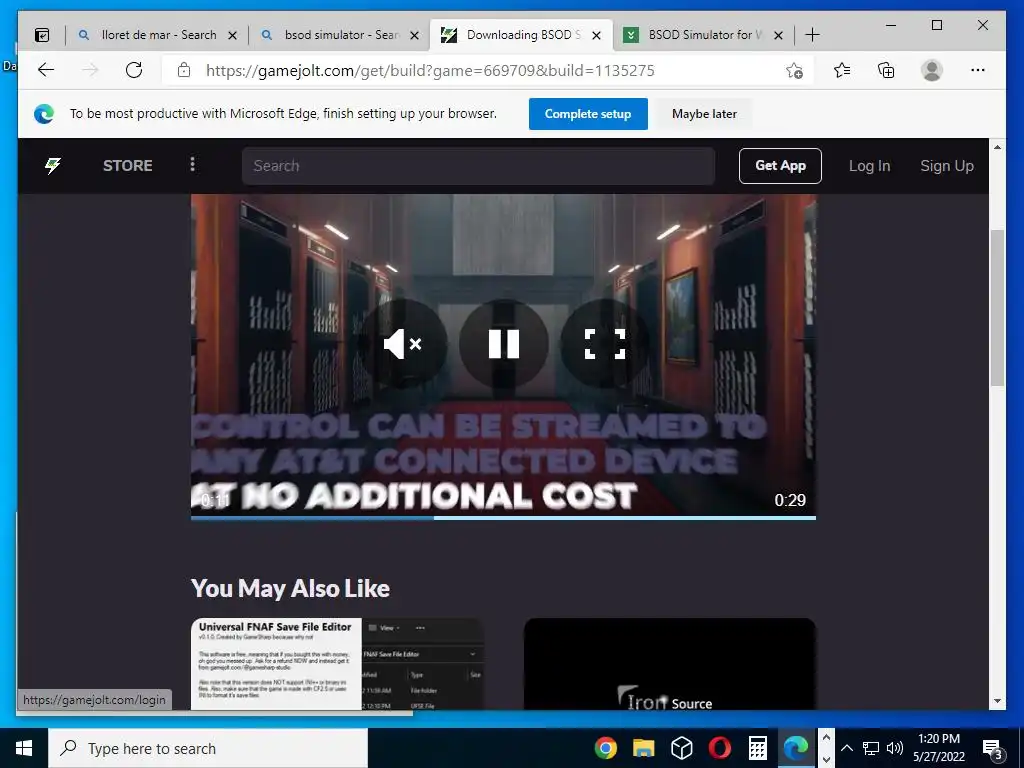Unmute the video ad
1024x768 pixels.
(x=403, y=344)
